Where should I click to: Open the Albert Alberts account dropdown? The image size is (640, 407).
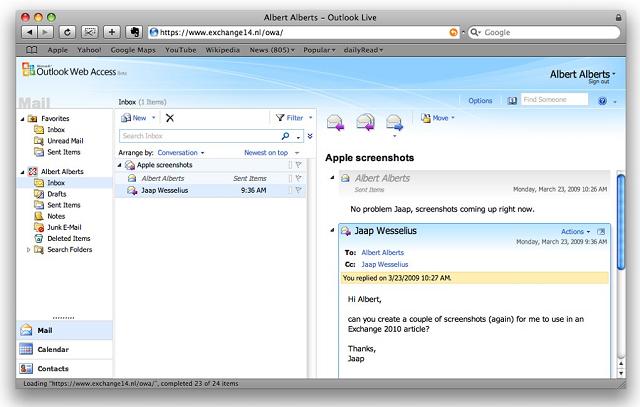point(613,74)
